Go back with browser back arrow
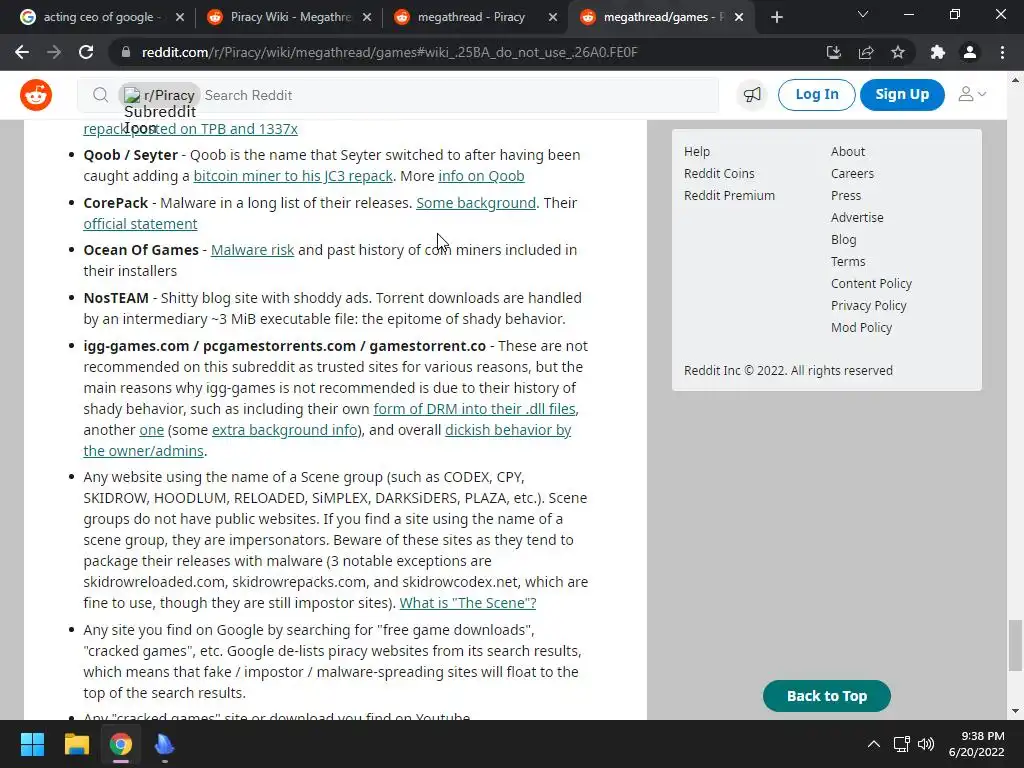Screen dimensions: 1024x768 22,52
